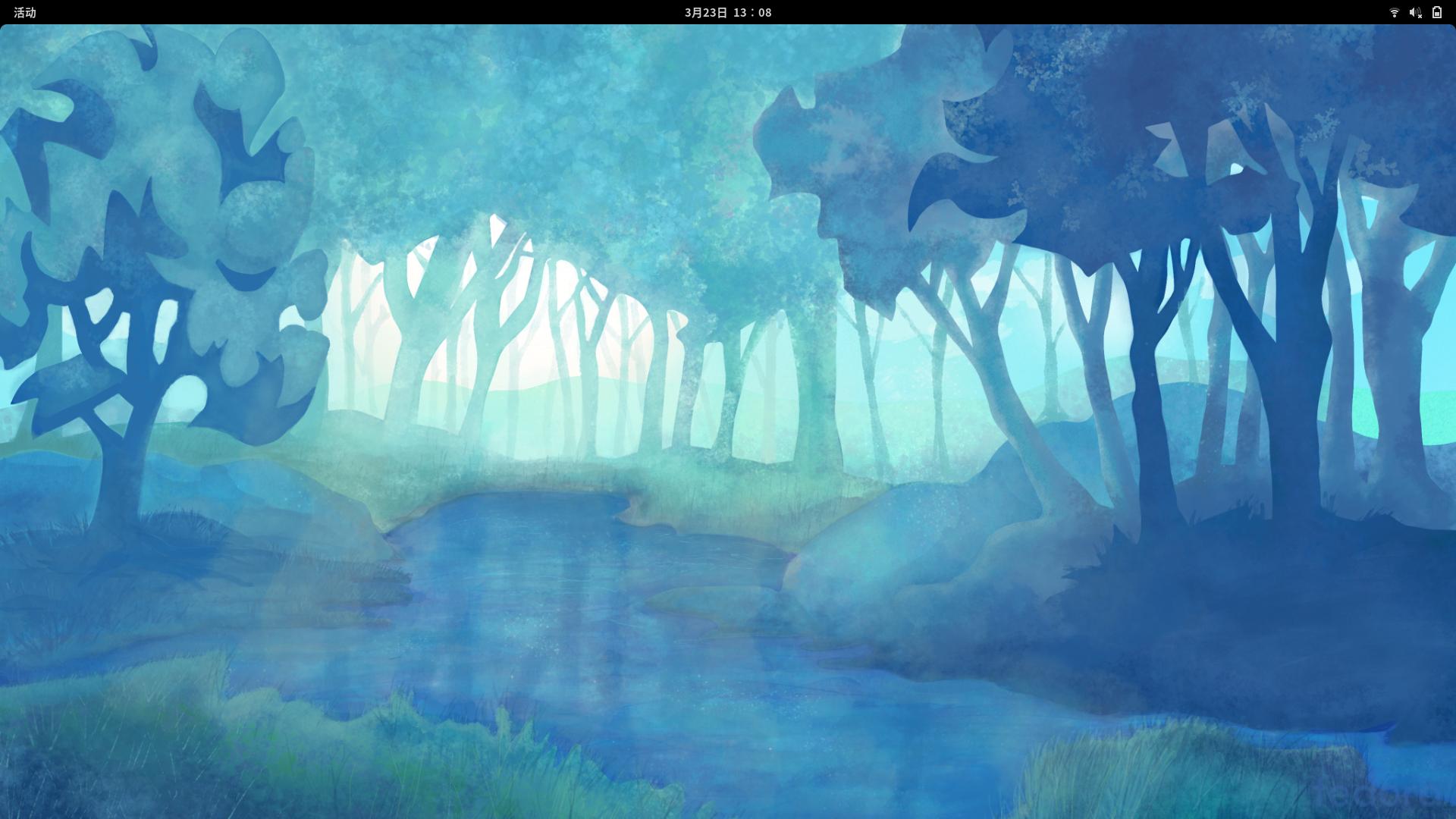Viewport: 1456px width, 819px height.
Task: Open system menu via the battery indicator
Action: click(x=1436, y=12)
